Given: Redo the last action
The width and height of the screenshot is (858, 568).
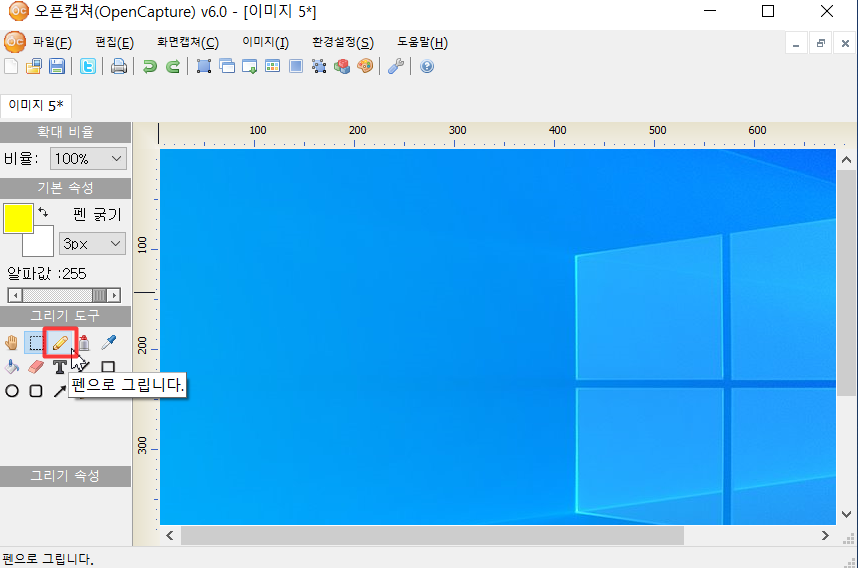Looking at the screenshot, I should [x=173, y=66].
